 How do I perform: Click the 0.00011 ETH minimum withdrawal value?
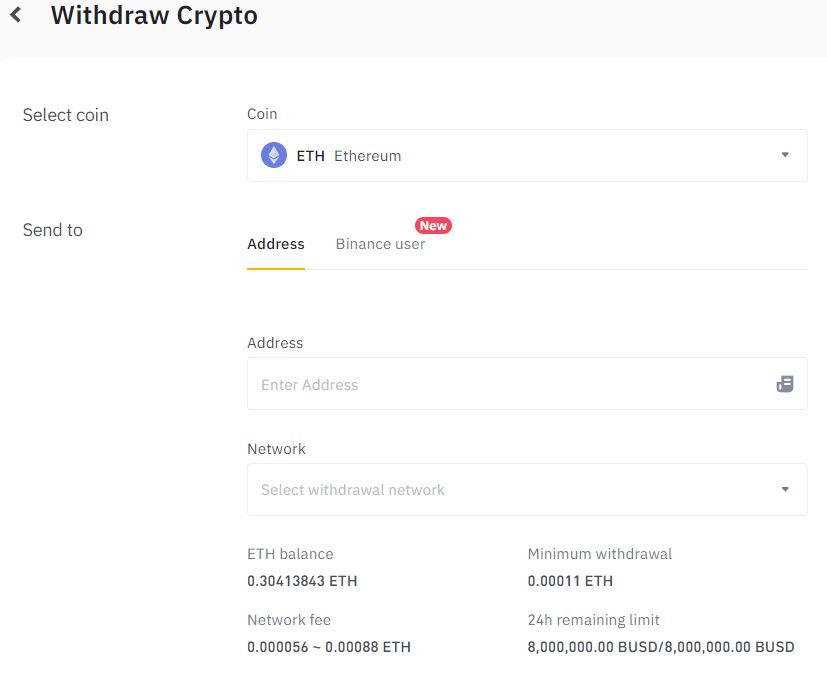point(570,581)
